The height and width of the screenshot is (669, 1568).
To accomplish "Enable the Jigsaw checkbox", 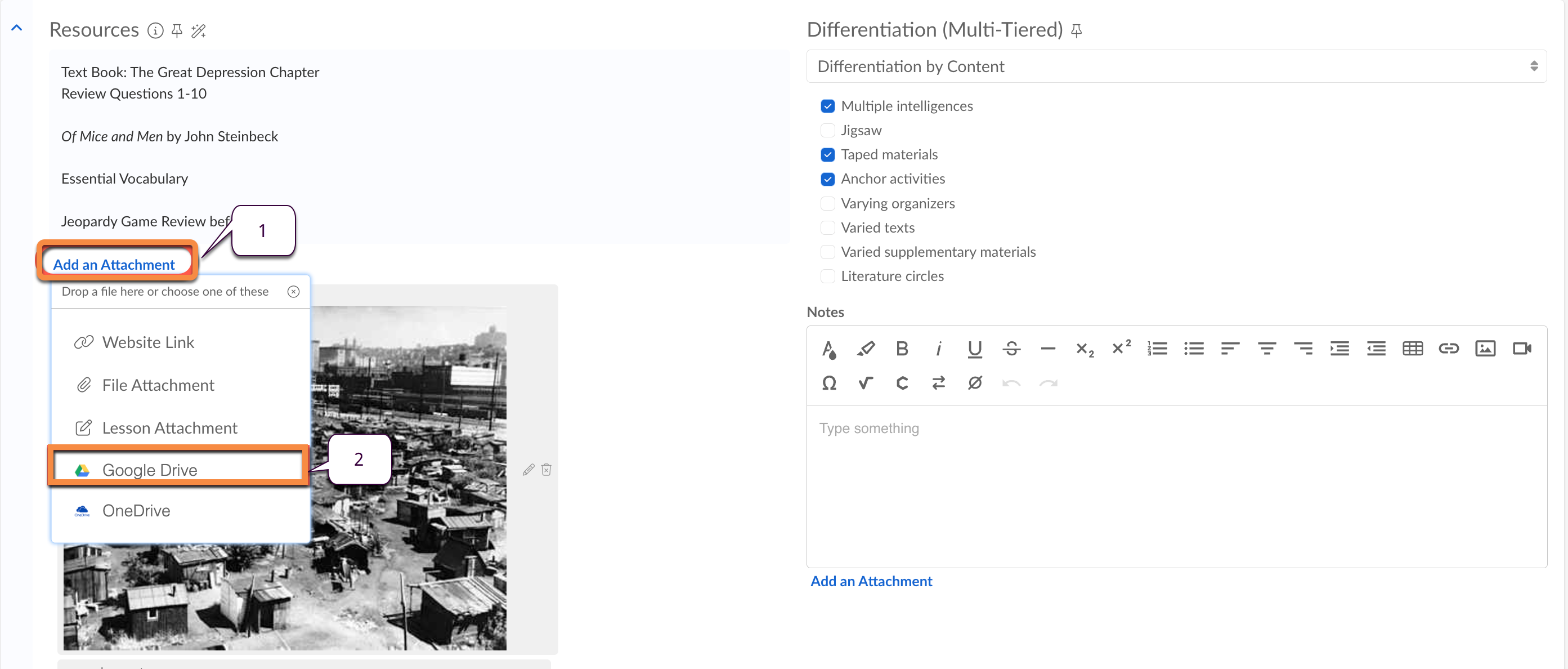I will [x=827, y=131].
